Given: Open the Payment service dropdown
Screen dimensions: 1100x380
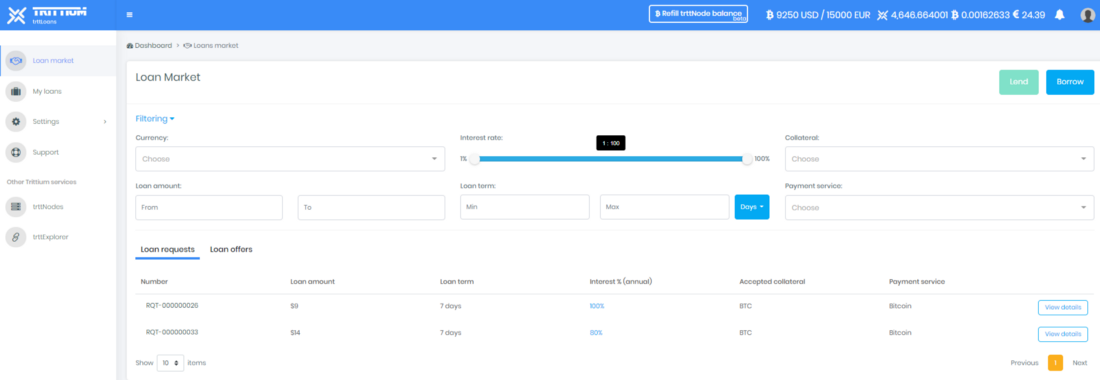Looking at the screenshot, I should click(939, 208).
